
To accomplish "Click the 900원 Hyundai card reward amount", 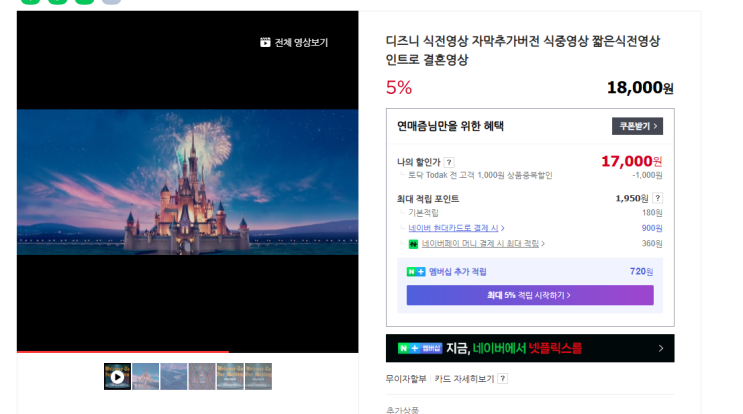I will click(652, 228).
